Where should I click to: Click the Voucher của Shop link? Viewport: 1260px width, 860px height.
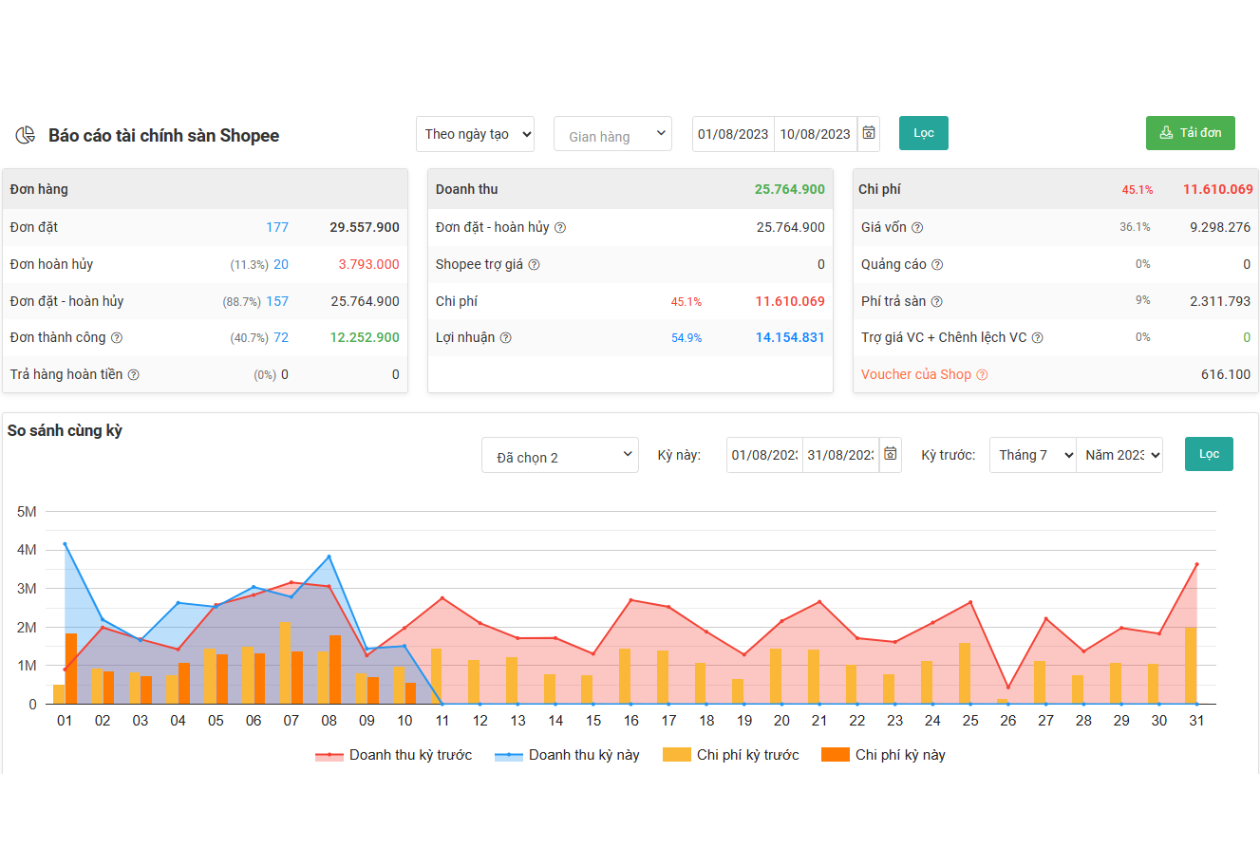(915, 375)
